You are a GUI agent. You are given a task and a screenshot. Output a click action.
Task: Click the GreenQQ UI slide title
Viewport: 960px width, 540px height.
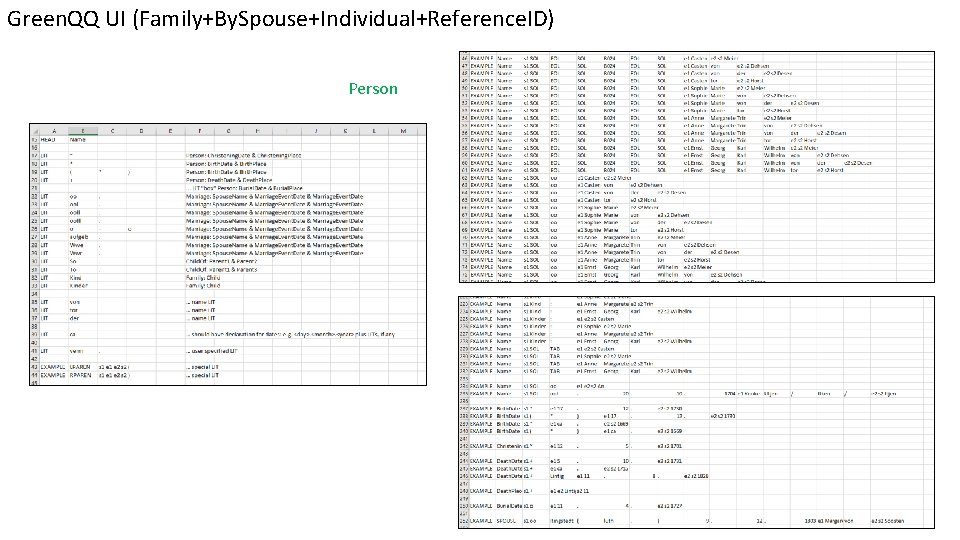click(280, 19)
